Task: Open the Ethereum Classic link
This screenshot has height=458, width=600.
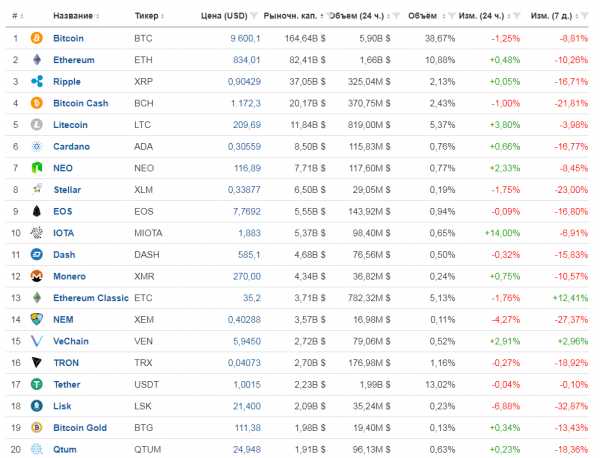Action: click(x=90, y=297)
